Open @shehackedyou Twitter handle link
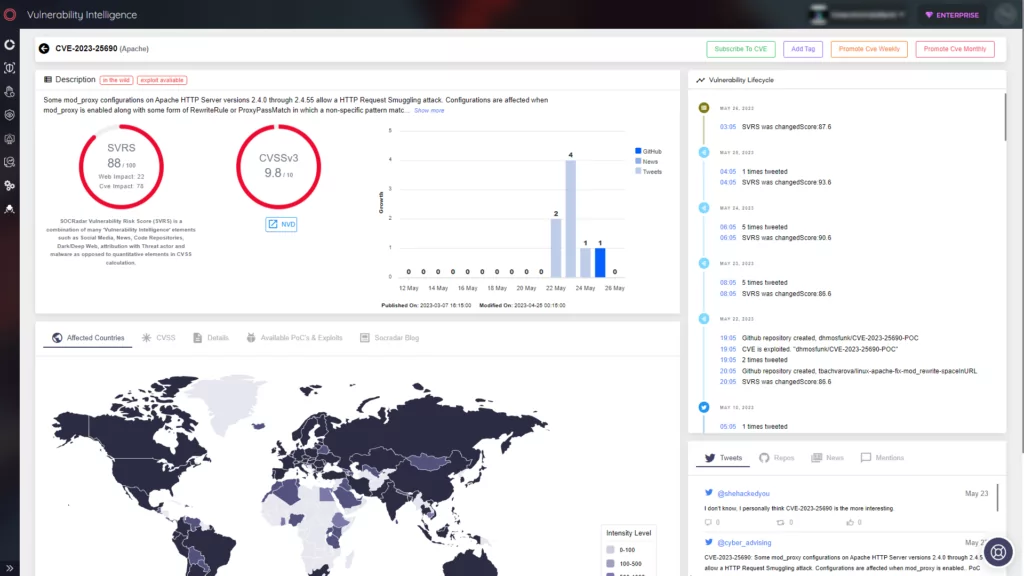This screenshot has width=1024, height=576. point(743,493)
